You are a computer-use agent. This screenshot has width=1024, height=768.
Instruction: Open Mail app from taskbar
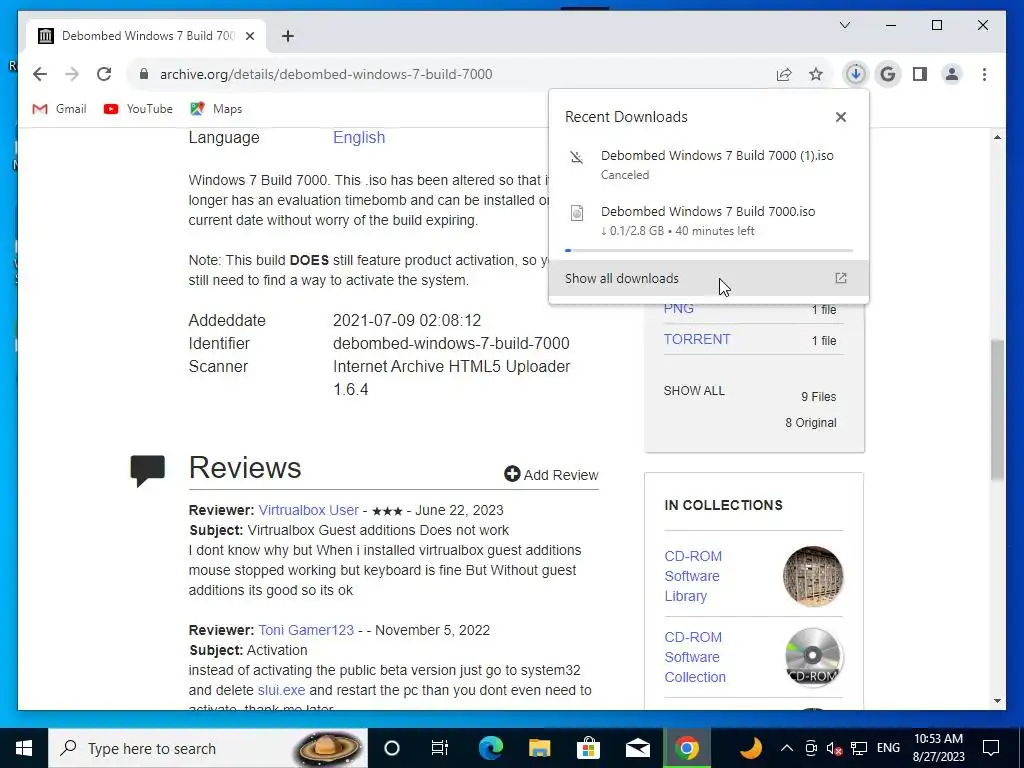[637, 748]
